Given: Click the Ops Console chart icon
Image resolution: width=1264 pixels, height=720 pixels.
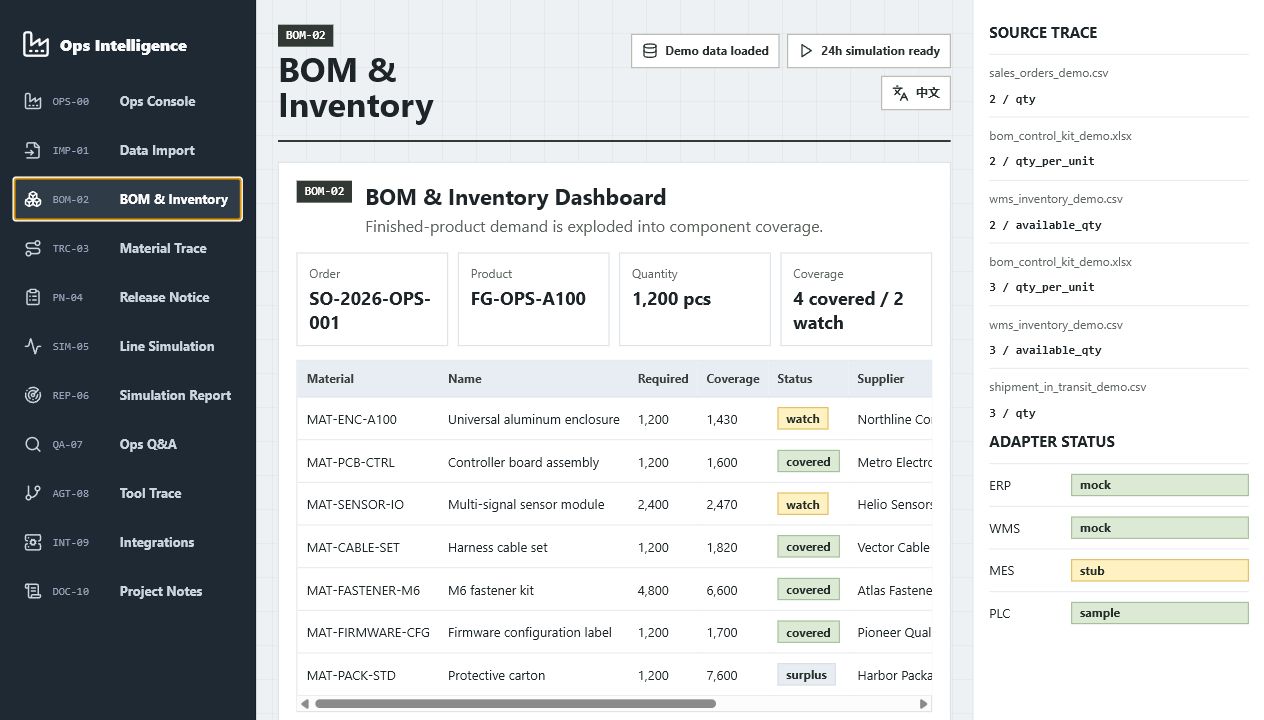Looking at the screenshot, I should (33, 101).
